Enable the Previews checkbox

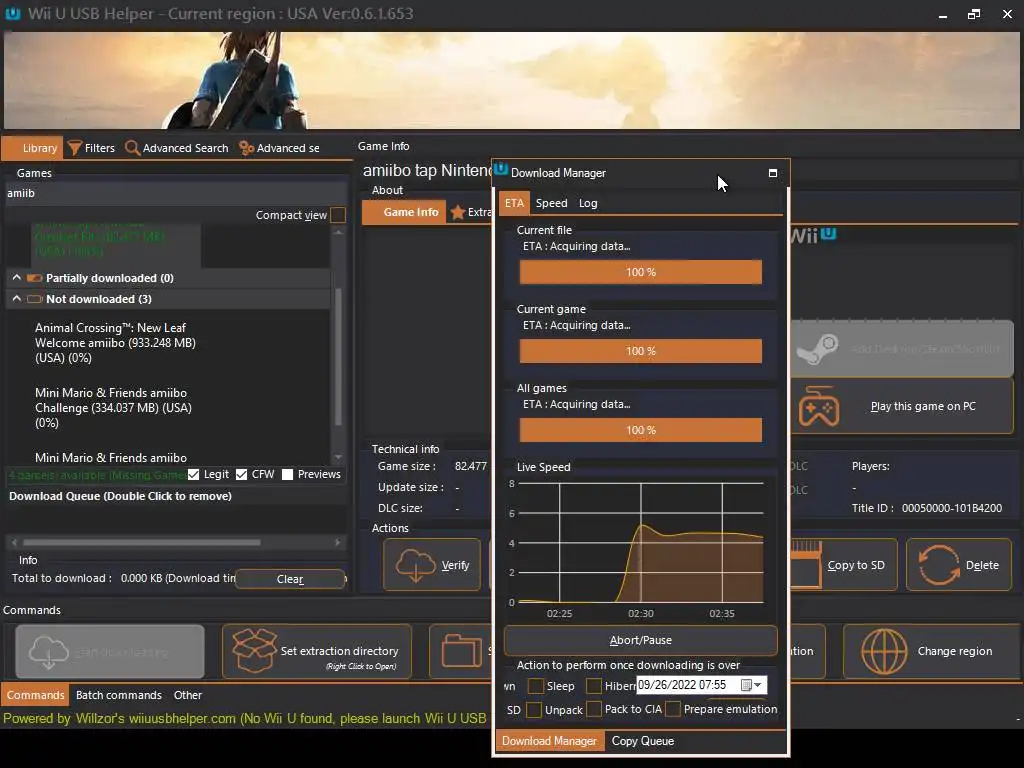point(287,474)
